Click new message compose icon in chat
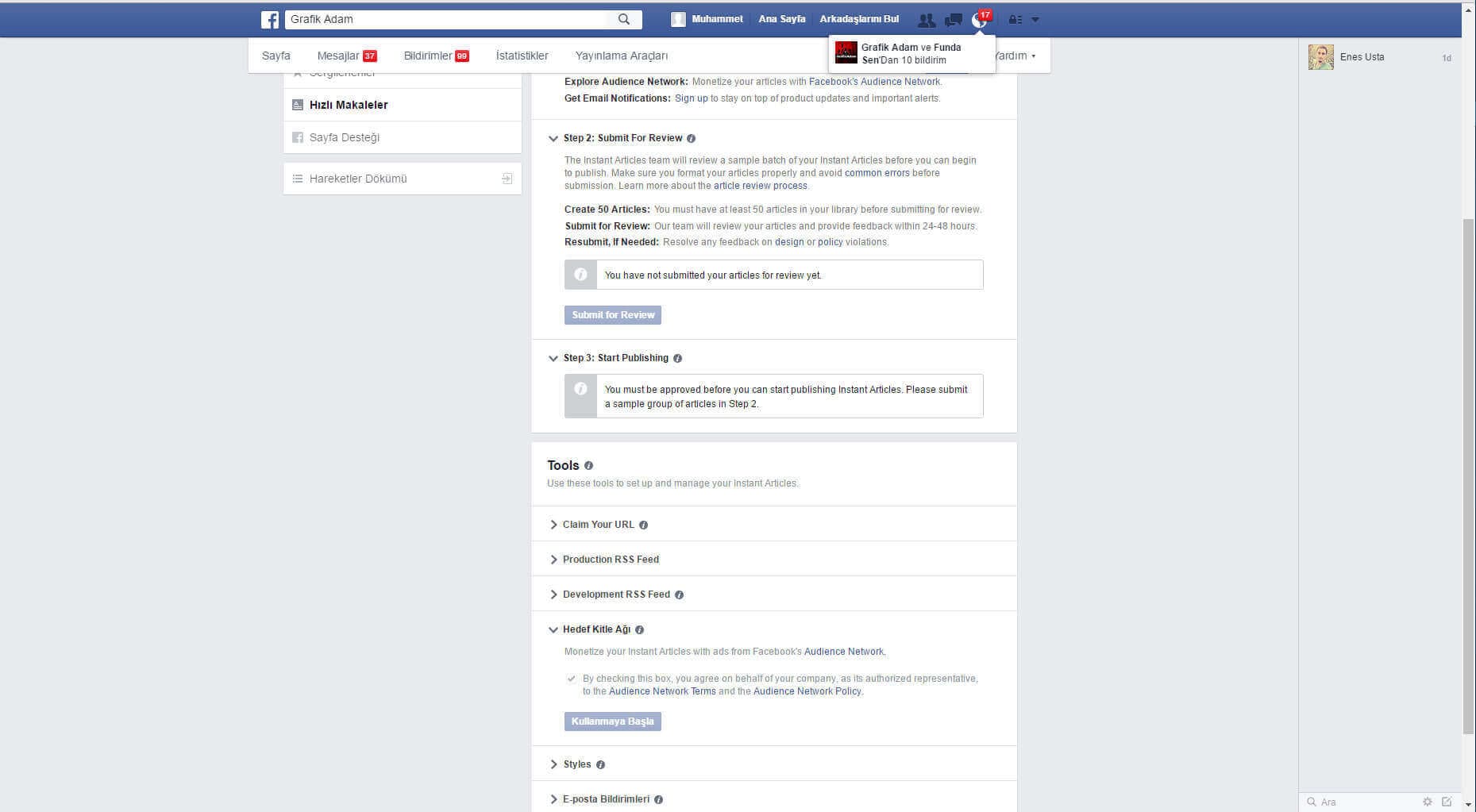This screenshot has width=1476, height=812. point(1447,802)
